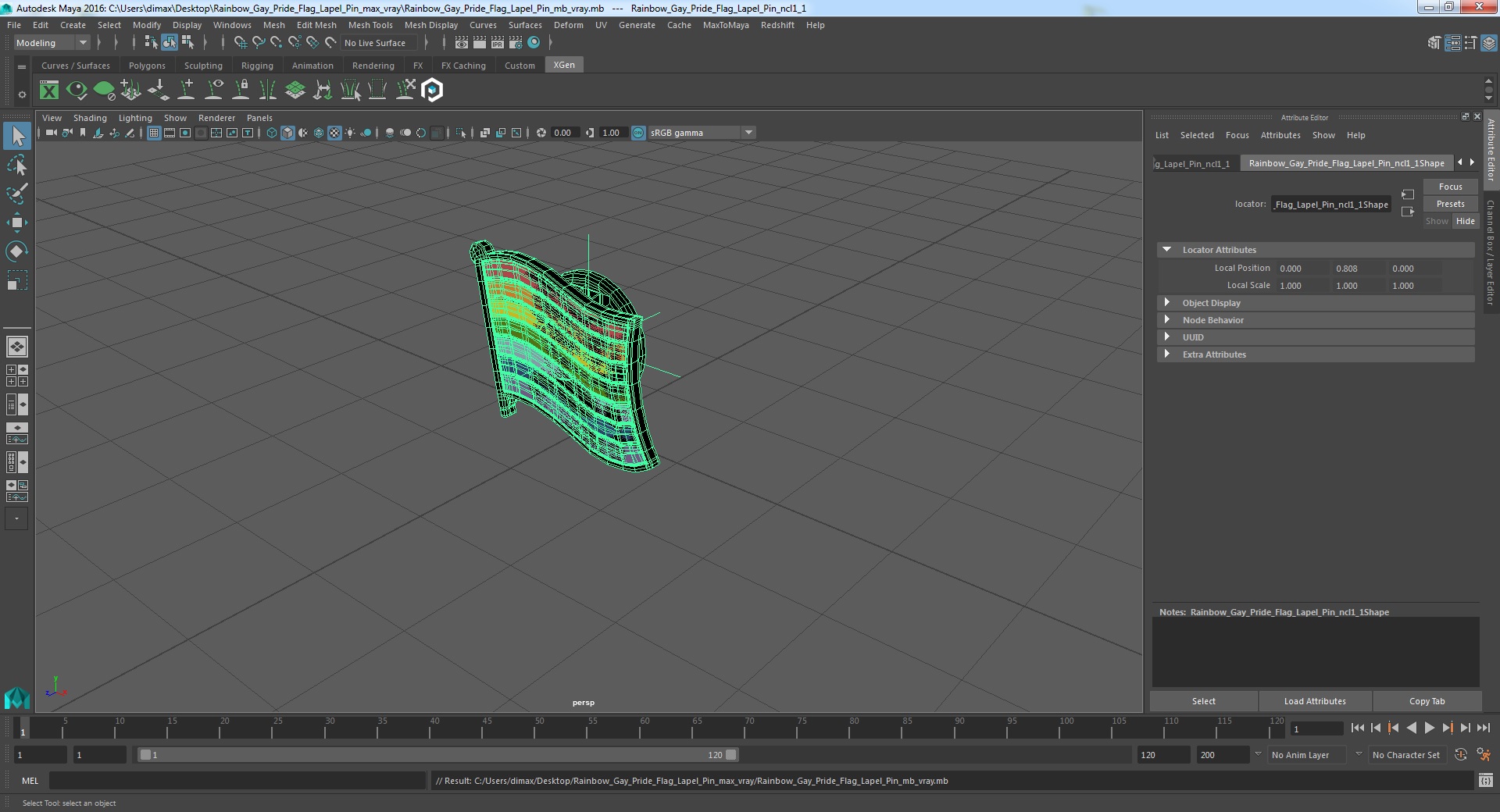Image resolution: width=1500 pixels, height=812 pixels.
Task: Open Attribute Editor Selected menu
Action: pyautogui.click(x=1197, y=135)
